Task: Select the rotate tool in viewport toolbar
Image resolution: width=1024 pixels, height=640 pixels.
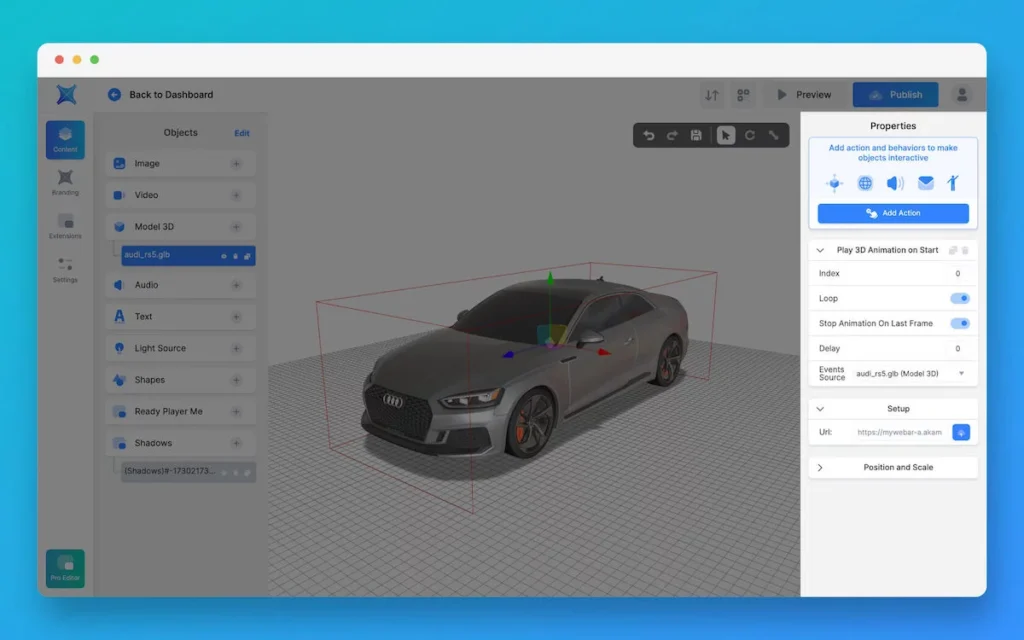Action: [x=750, y=135]
